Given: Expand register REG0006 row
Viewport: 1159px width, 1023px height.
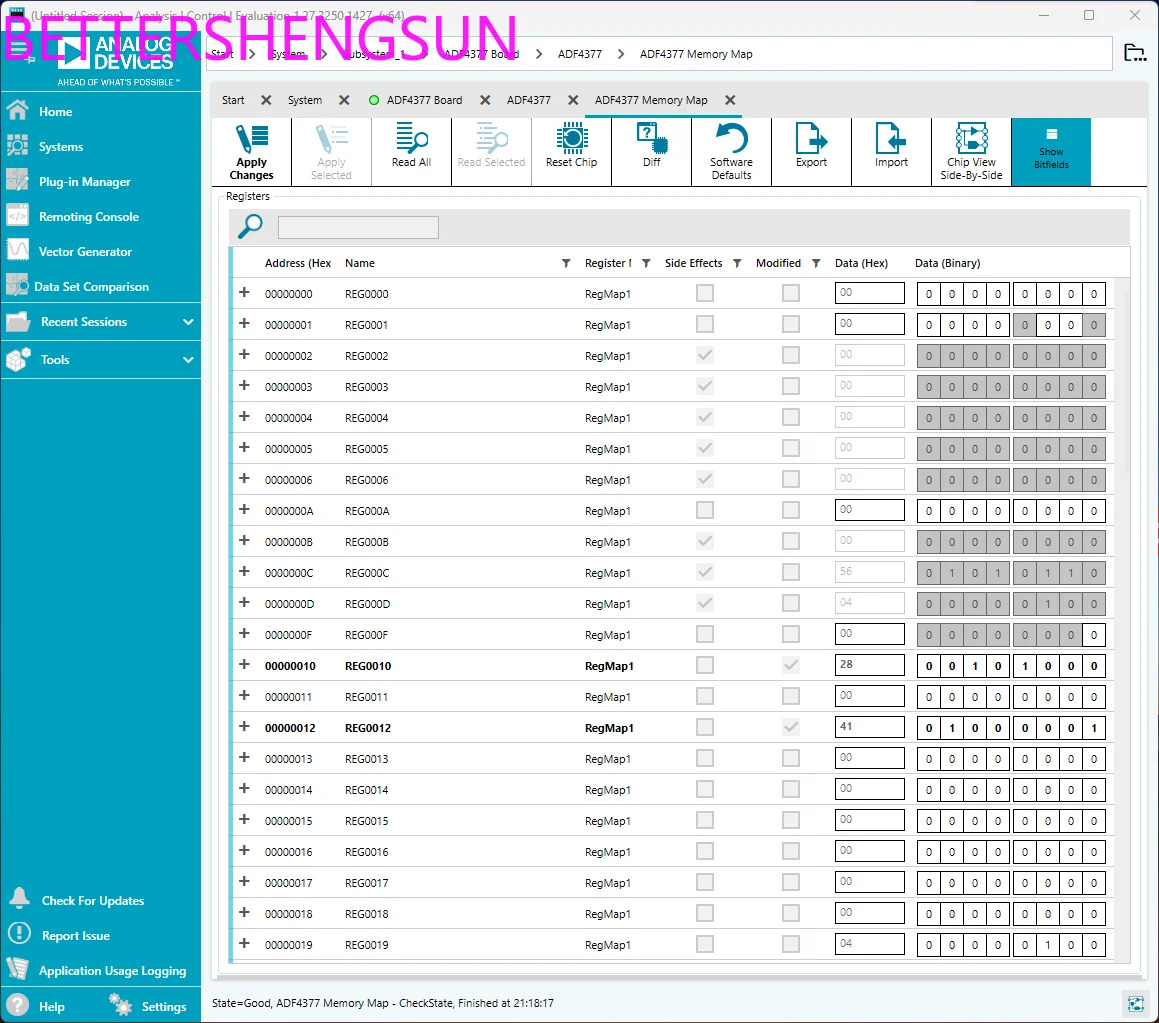Looking at the screenshot, I should pyautogui.click(x=245, y=478).
